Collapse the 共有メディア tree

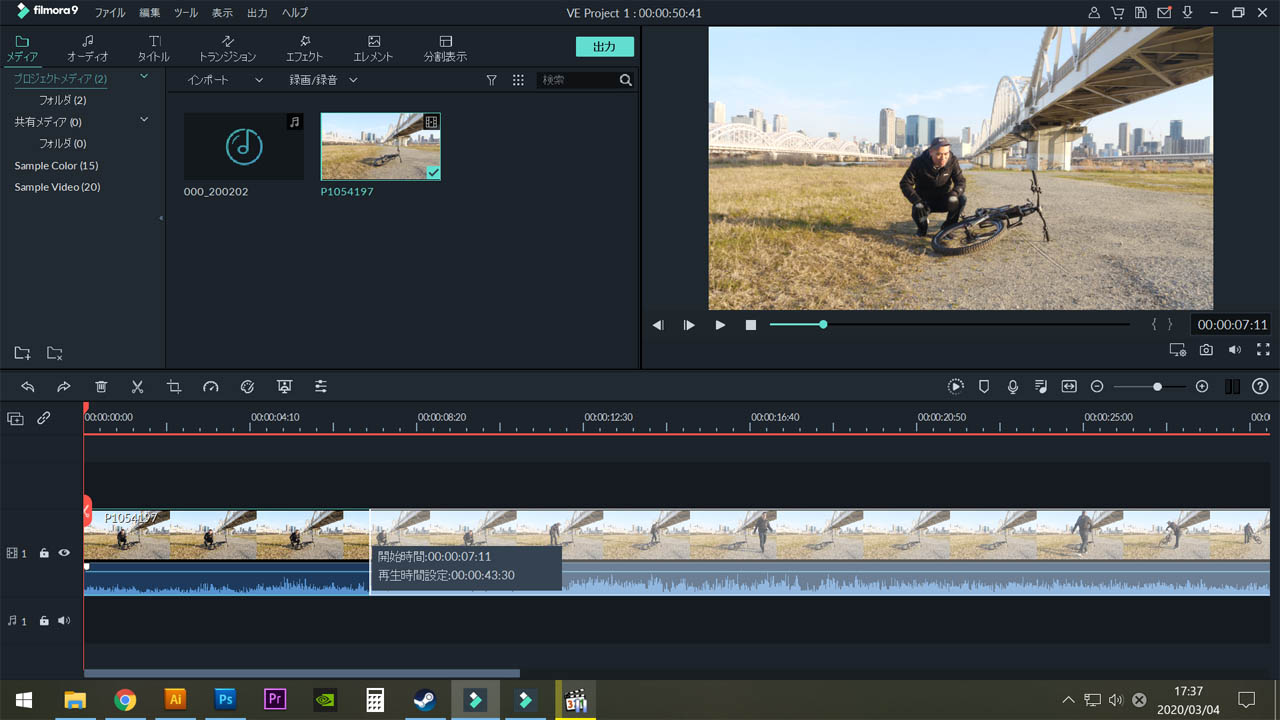[x=143, y=120]
